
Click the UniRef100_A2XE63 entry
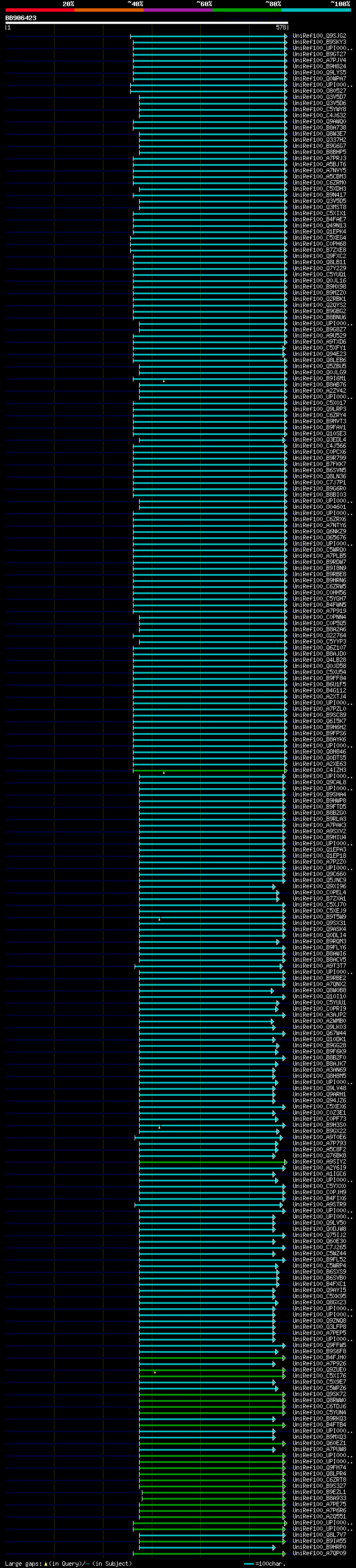click(319, 764)
